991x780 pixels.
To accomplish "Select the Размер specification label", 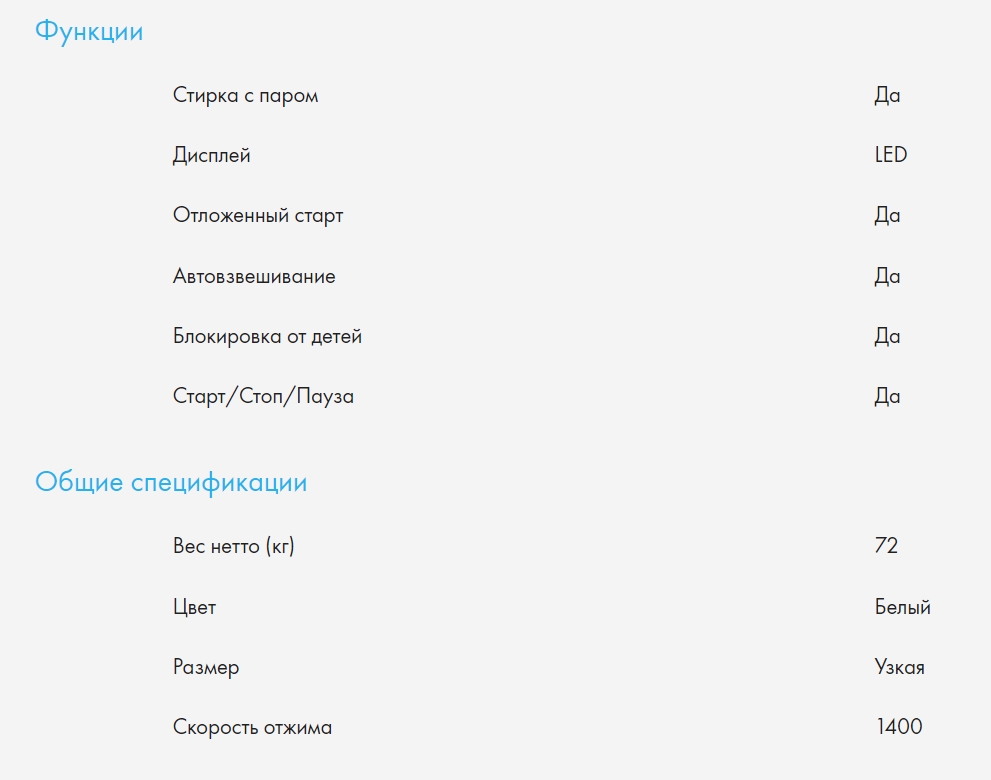I will tap(206, 667).
